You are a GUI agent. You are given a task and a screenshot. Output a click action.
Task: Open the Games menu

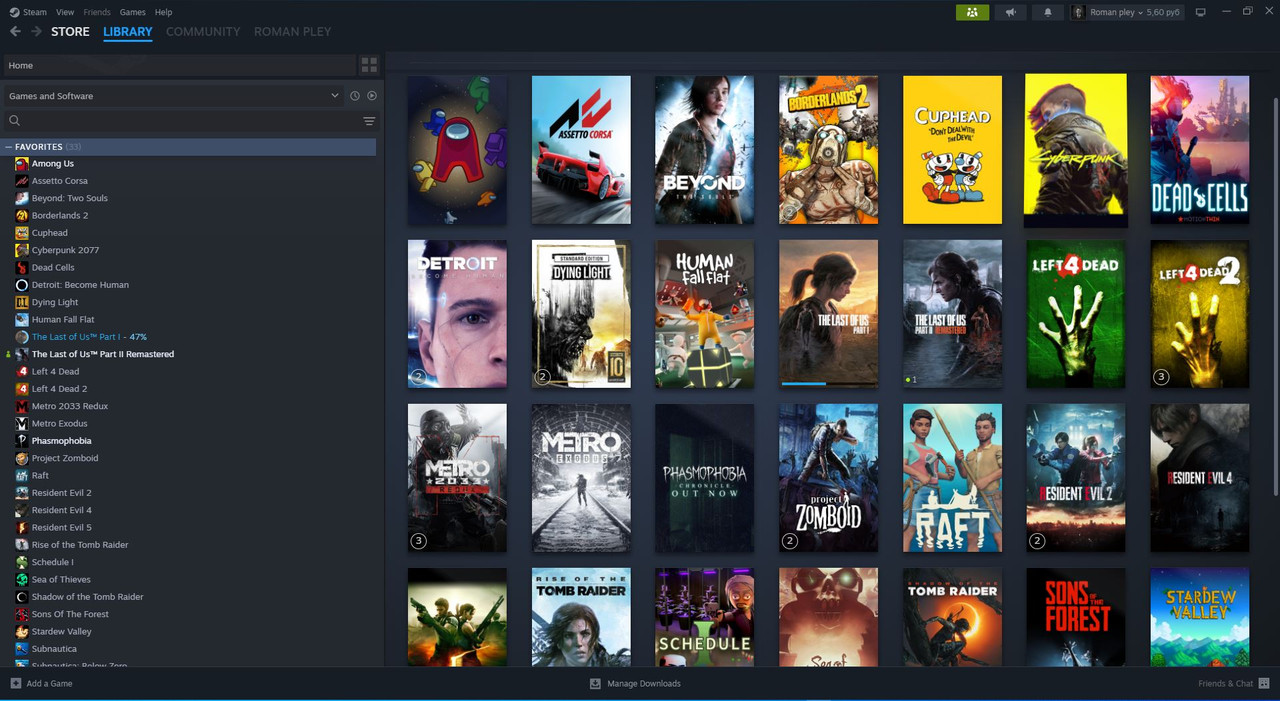click(132, 12)
